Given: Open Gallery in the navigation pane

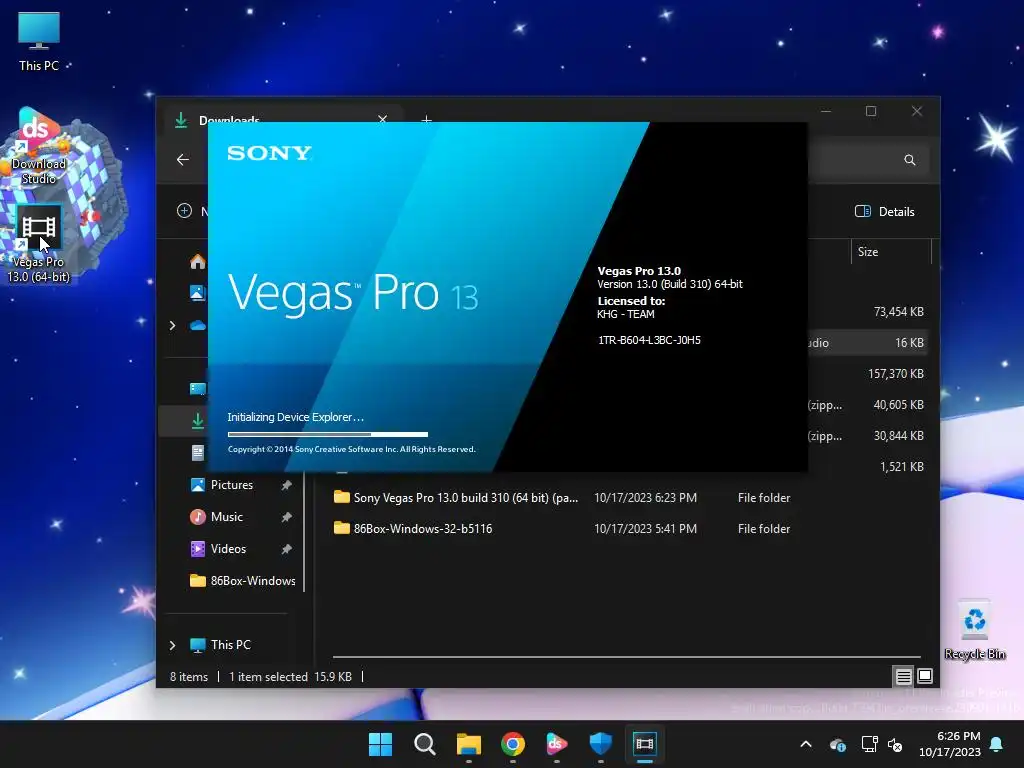Looking at the screenshot, I should click(x=197, y=293).
